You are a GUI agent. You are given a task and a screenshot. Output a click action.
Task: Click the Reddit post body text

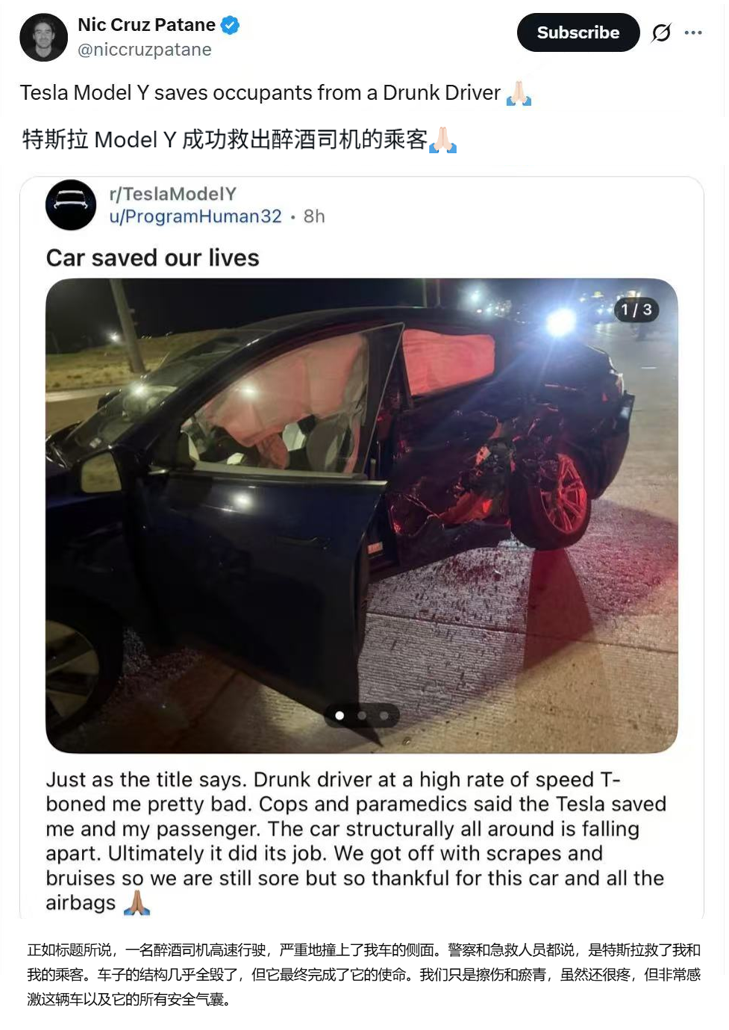(356, 841)
